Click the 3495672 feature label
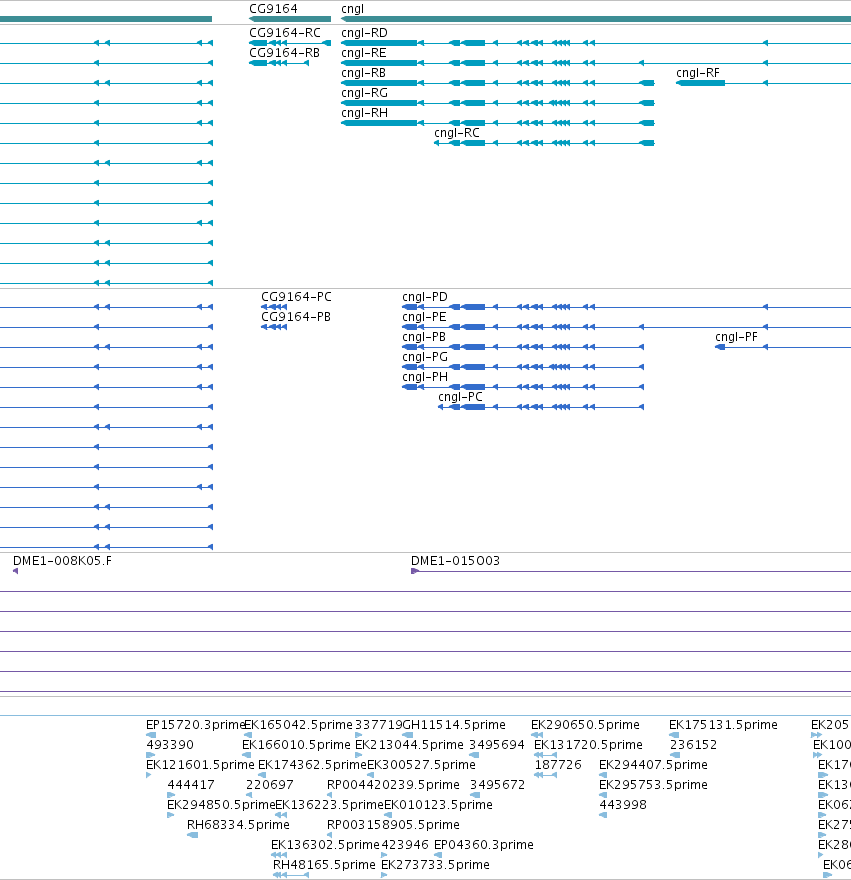The image size is (851, 880). coord(497,785)
